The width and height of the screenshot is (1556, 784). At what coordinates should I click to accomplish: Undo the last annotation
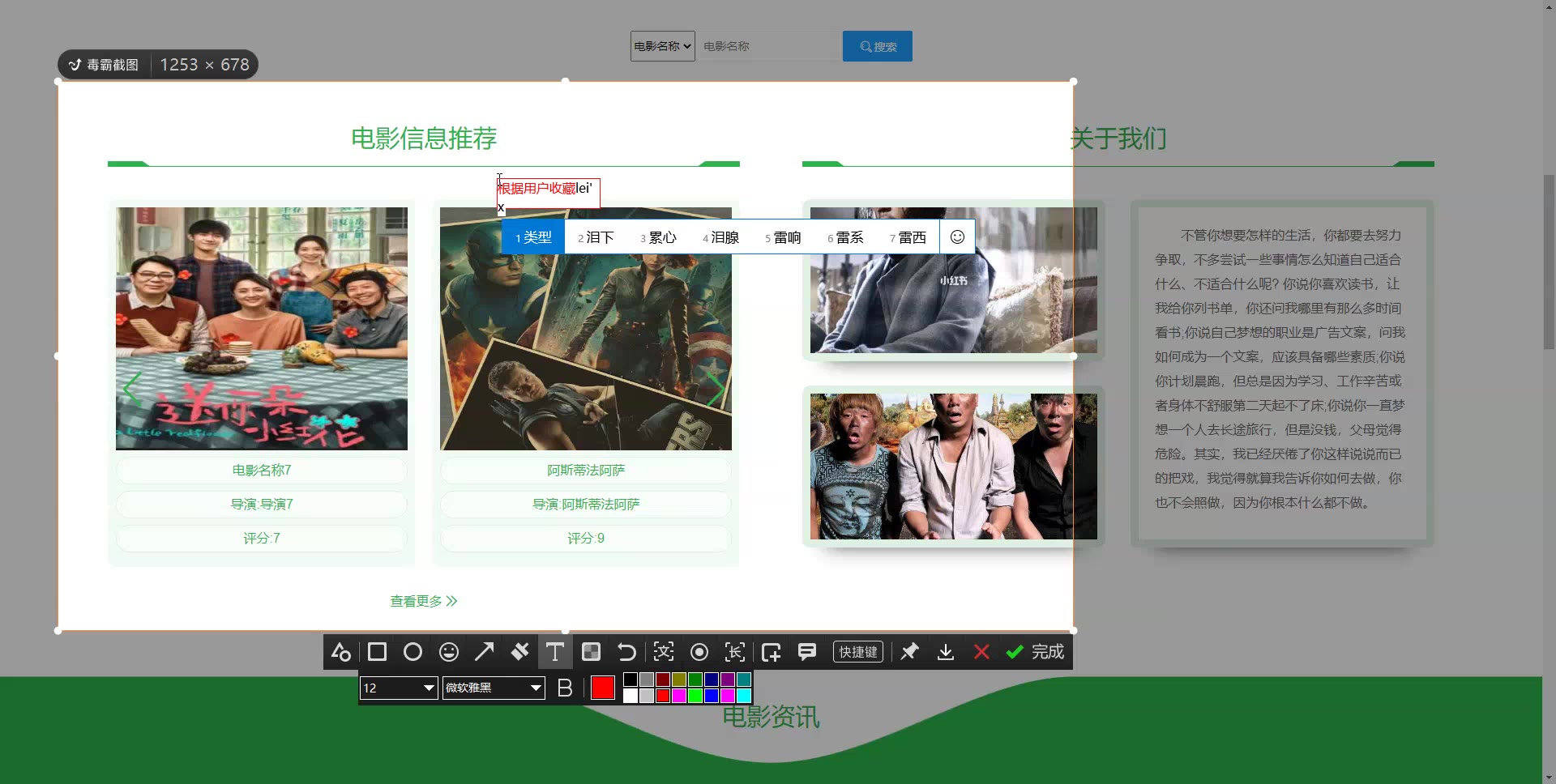coord(626,652)
